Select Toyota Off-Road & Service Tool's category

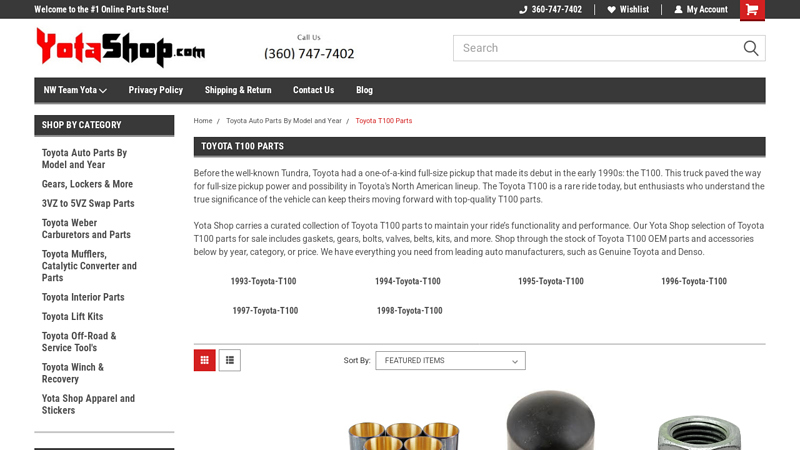(x=79, y=342)
